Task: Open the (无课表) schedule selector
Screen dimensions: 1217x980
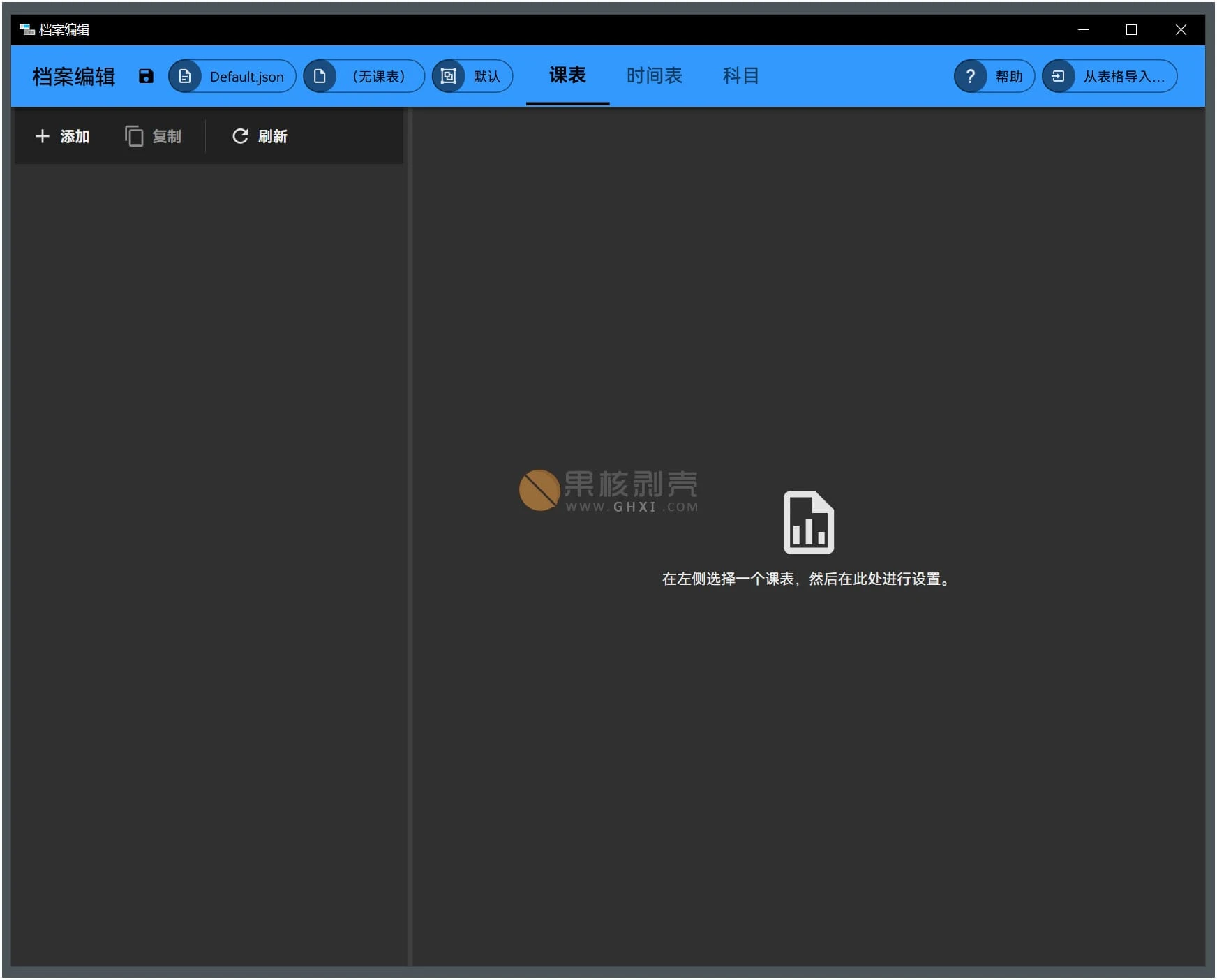Action: [364, 76]
